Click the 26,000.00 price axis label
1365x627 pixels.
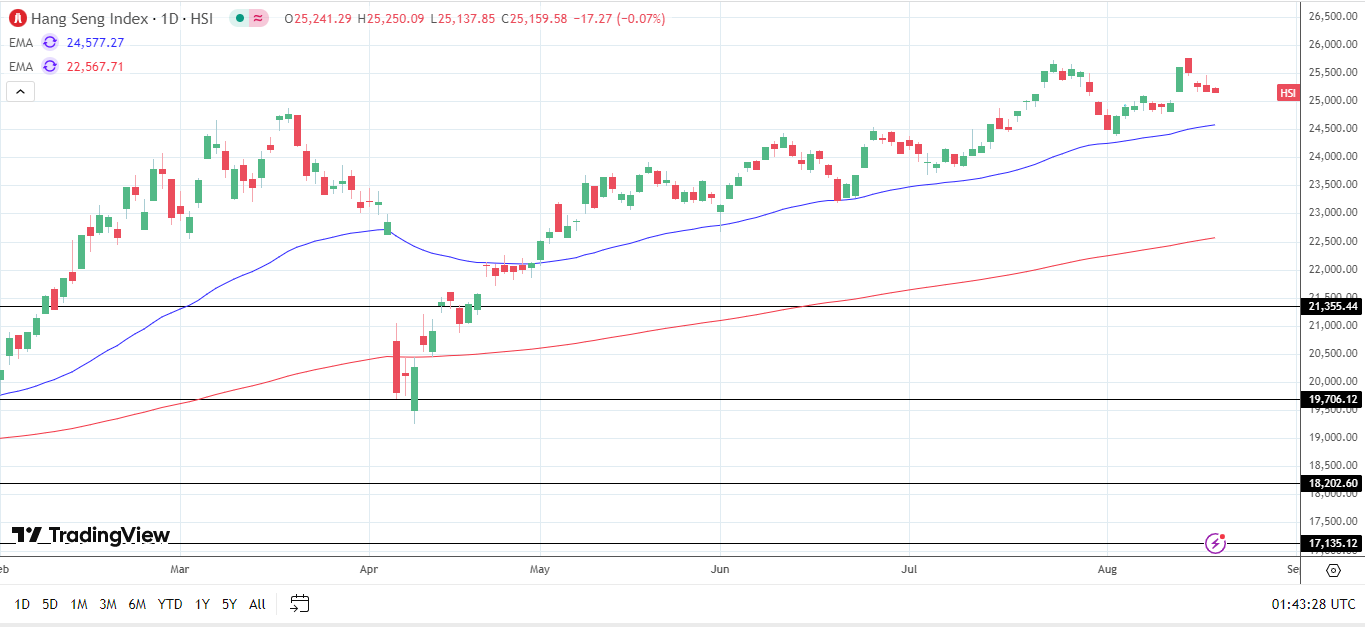[x=1333, y=44]
